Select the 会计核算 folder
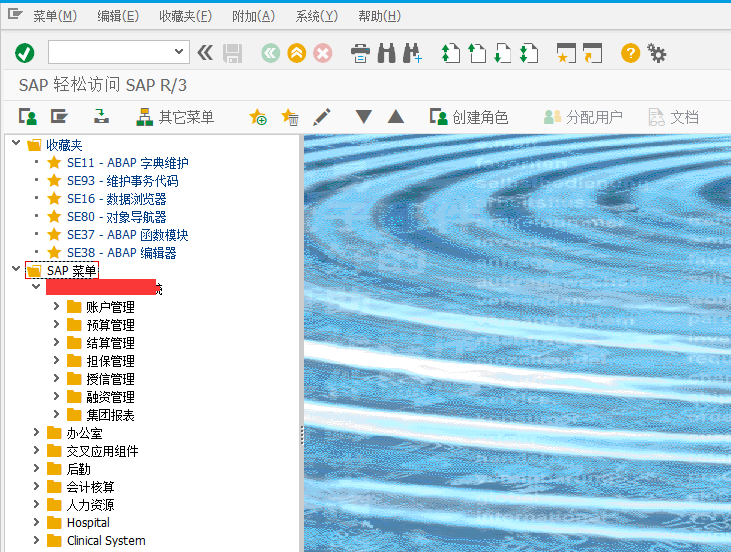Image resolution: width=731 pixels, height=552 pixels. click(x=90, y=487)
